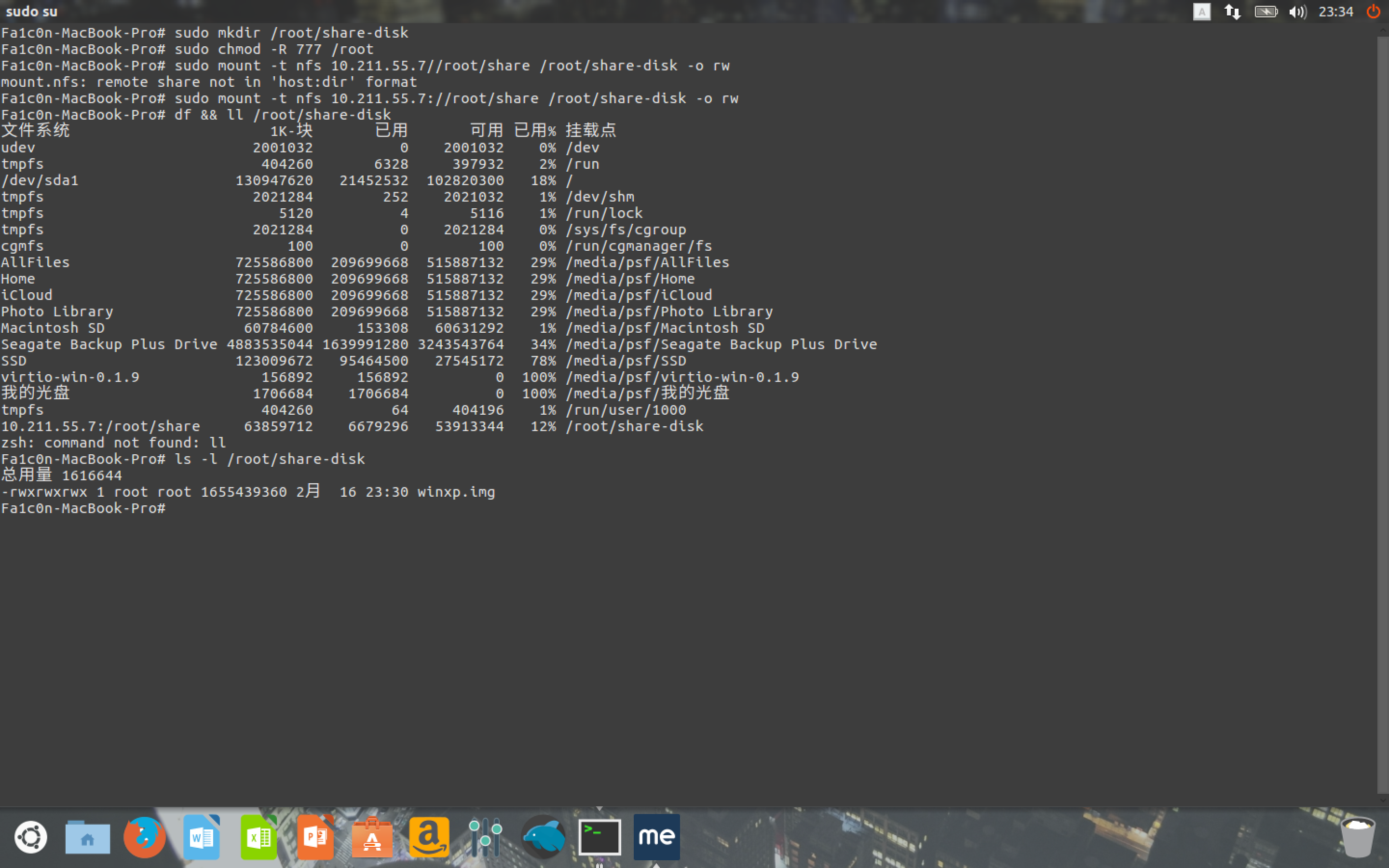This screenshot has height=868, width=1389.
Task: Launch the blue dolphin application icon
Action: pyautogui.click(x=543, y=837)
